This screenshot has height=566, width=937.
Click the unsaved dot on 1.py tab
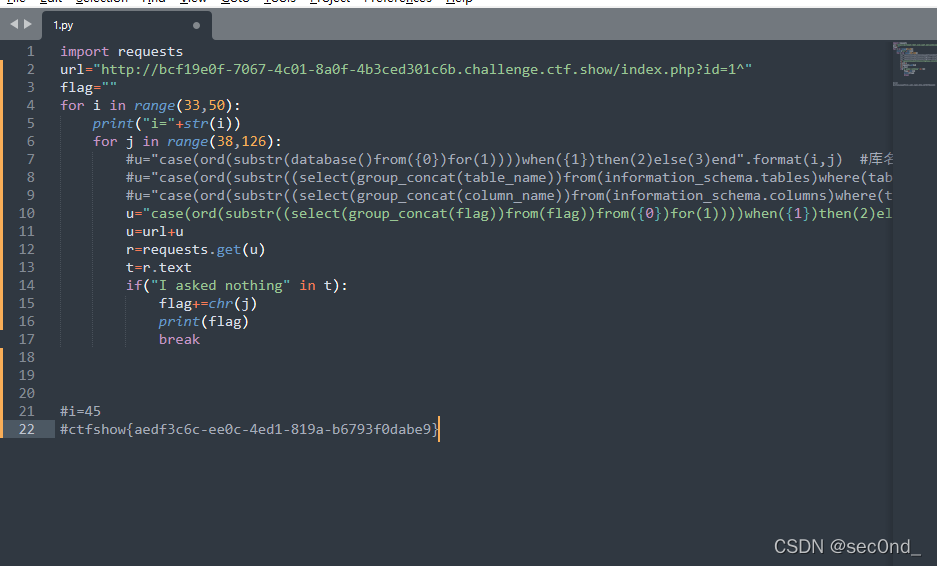(197, 26)
